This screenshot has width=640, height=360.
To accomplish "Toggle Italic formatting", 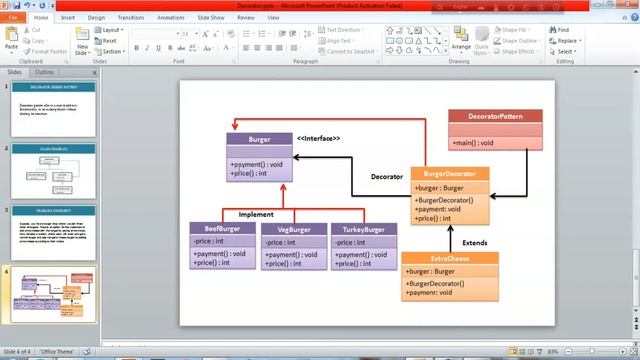I will coord(147,48).
